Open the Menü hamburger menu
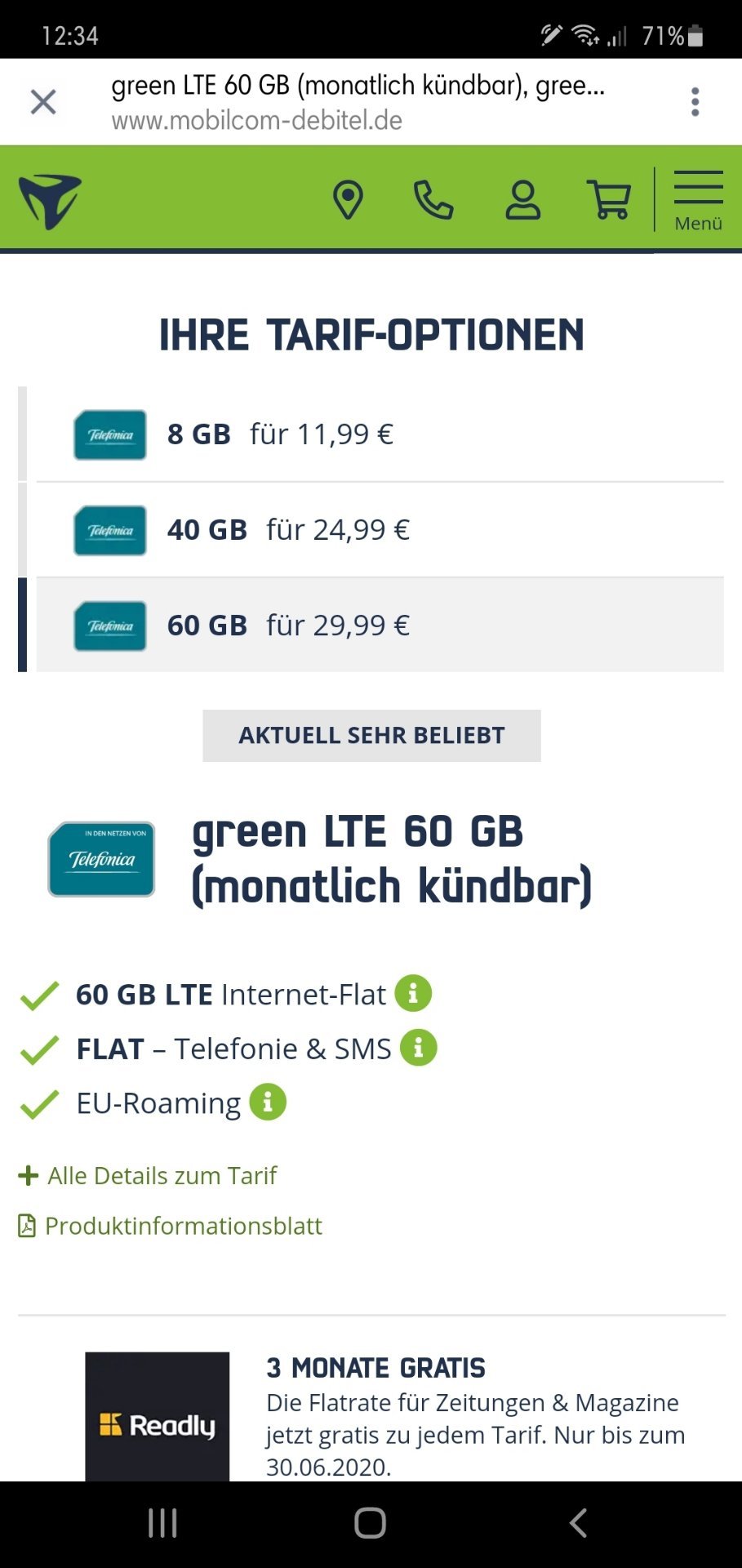 698,201
